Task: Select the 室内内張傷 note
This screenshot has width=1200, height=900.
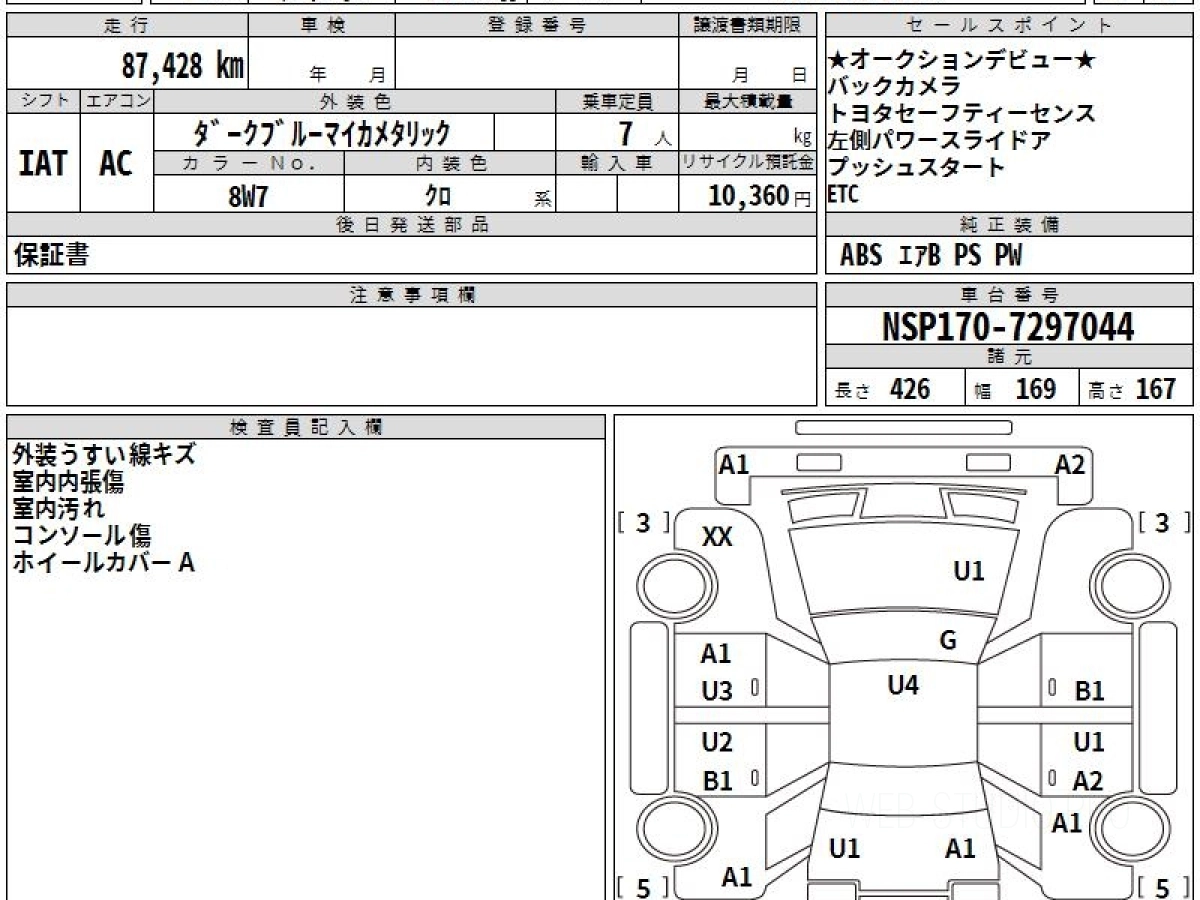Action: [x=68, y=481]
